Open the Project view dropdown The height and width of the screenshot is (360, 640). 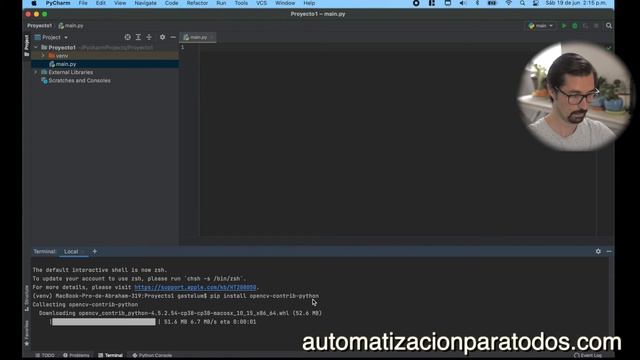[x=51, y=37]
